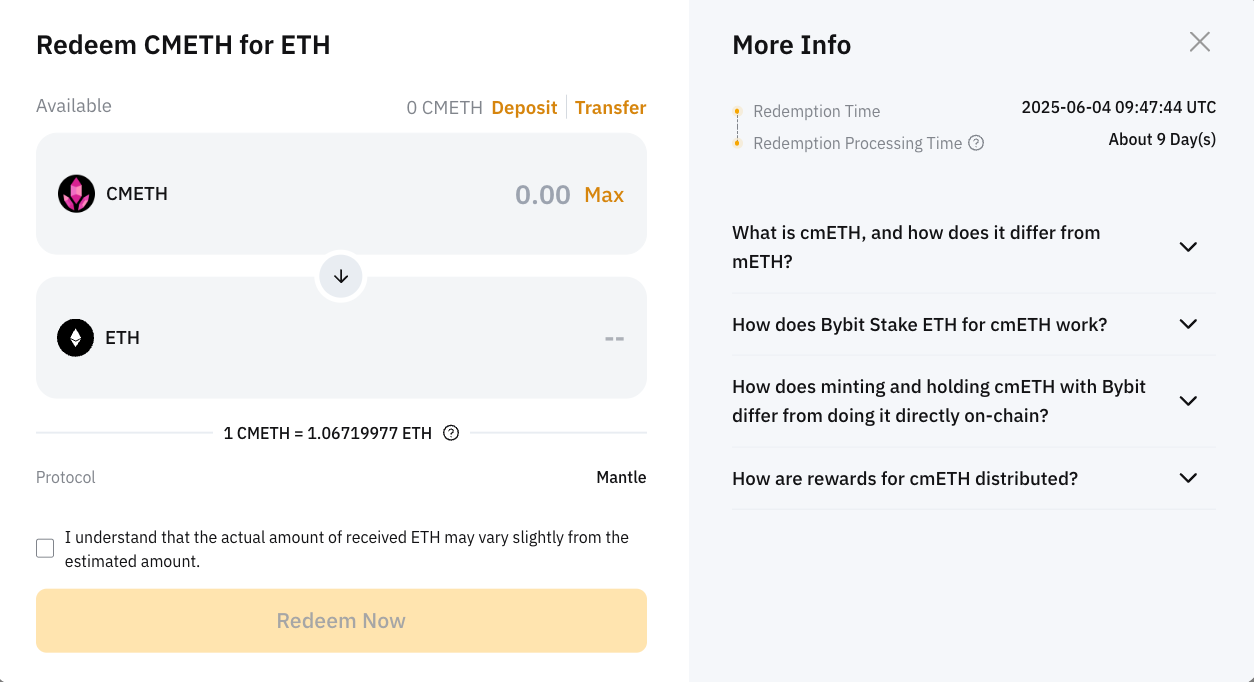The width and height of the screenshot is (1254, 682).
Task: Click the swap direction arrow icon
Action: click(x=341, y=277)
